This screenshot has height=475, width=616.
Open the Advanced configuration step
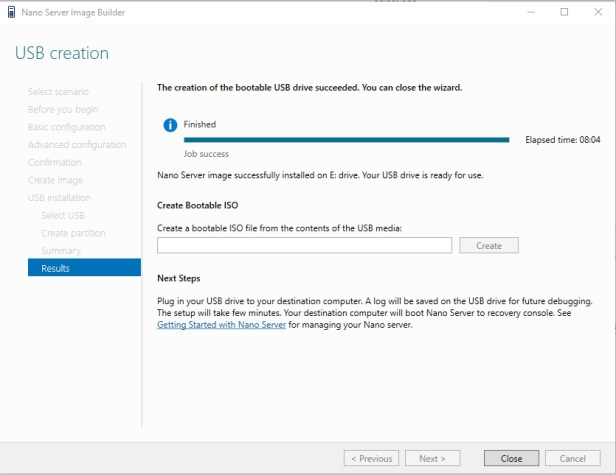[x=77, y=145]
